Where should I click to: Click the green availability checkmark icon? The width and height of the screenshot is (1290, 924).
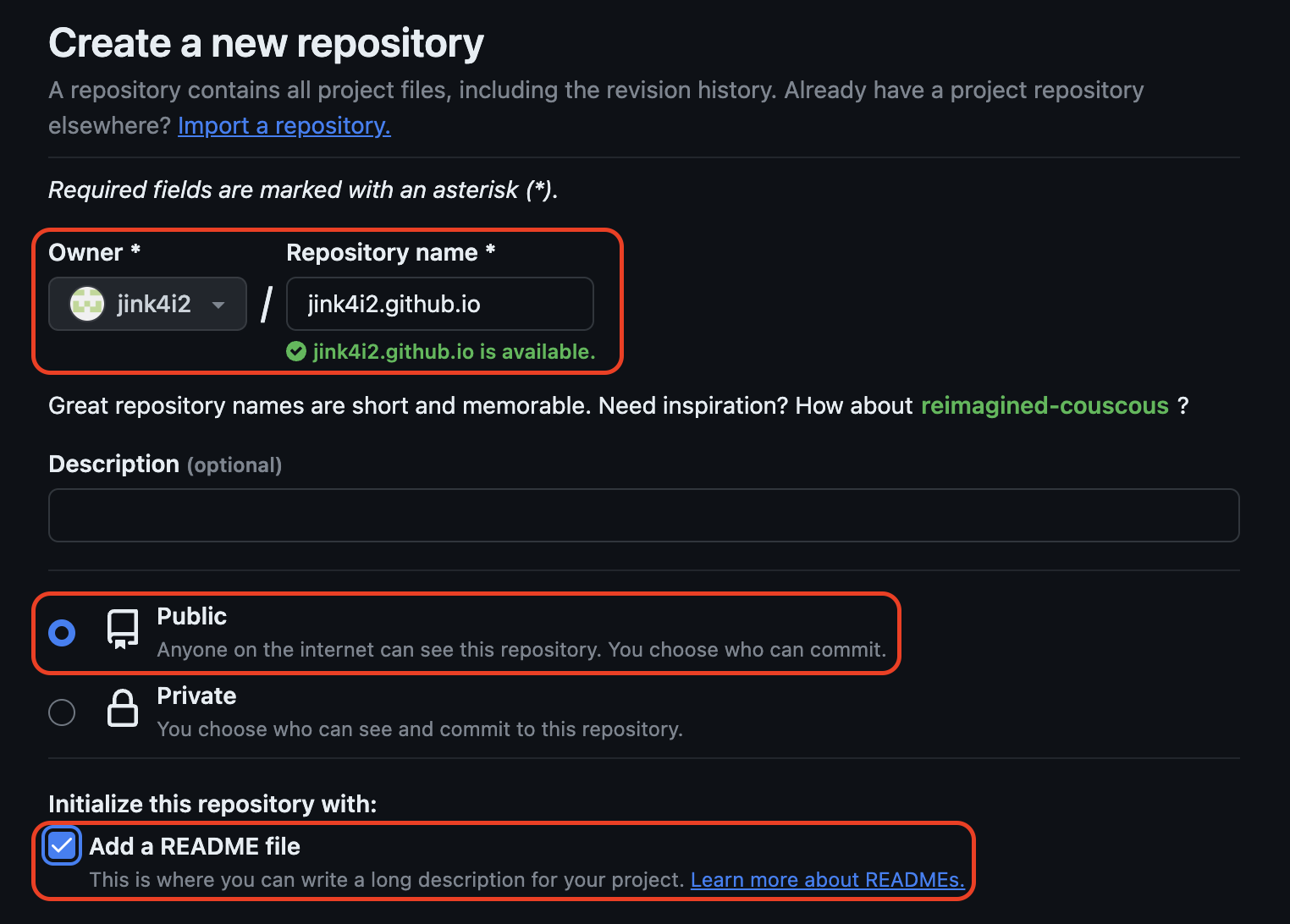point(296,352)
